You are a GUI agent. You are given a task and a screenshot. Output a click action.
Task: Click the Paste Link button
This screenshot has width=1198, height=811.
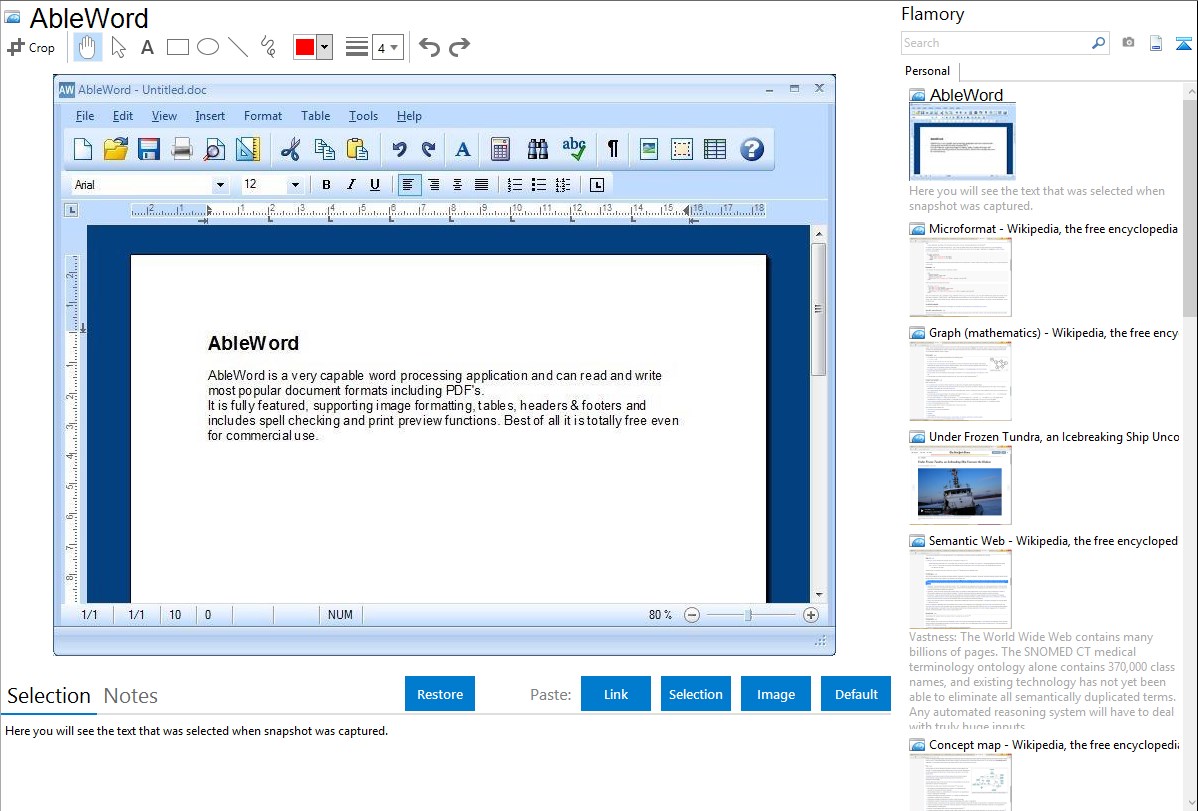coord(616,694)
